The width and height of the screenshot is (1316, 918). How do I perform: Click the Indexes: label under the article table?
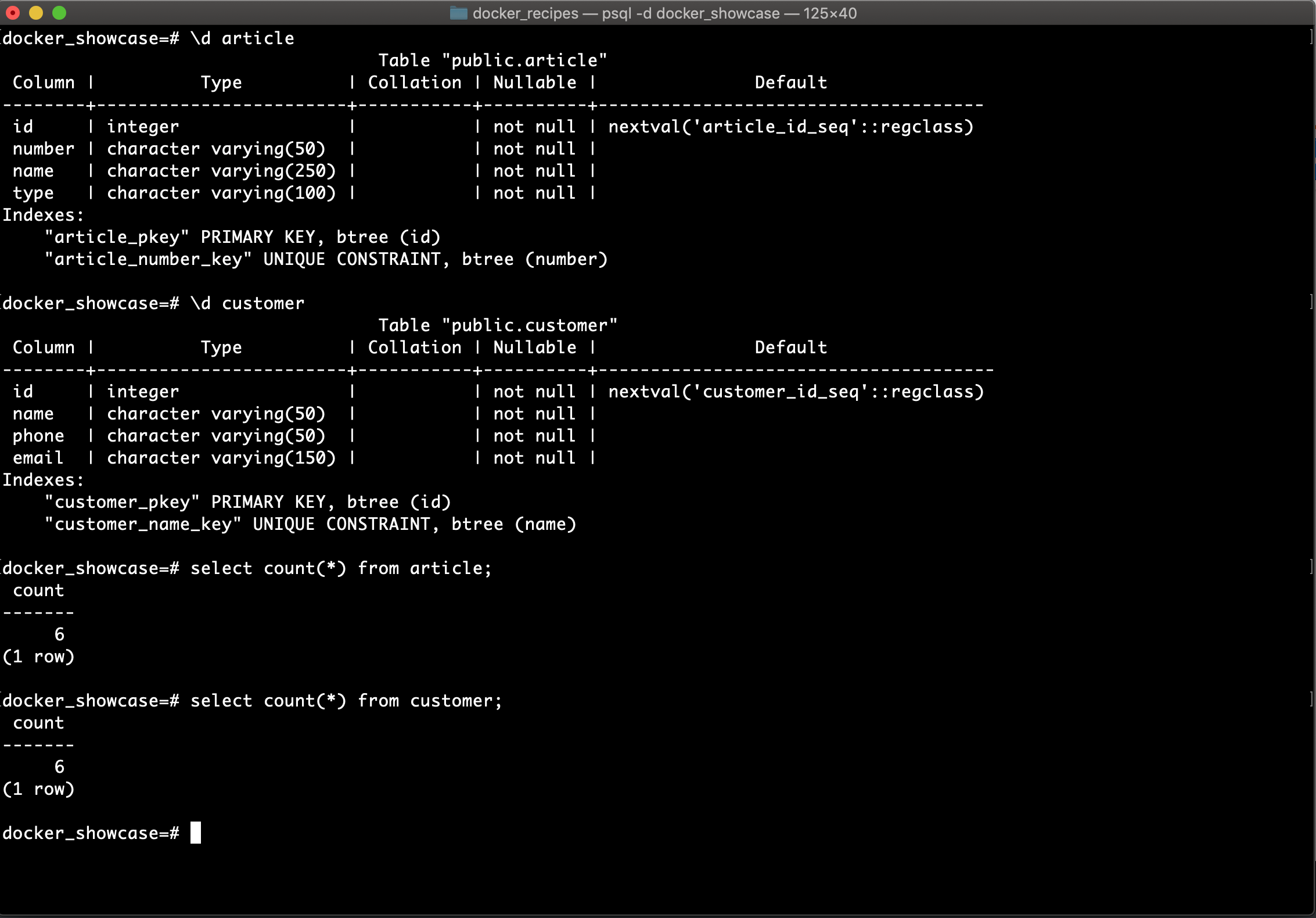(42, 214)
